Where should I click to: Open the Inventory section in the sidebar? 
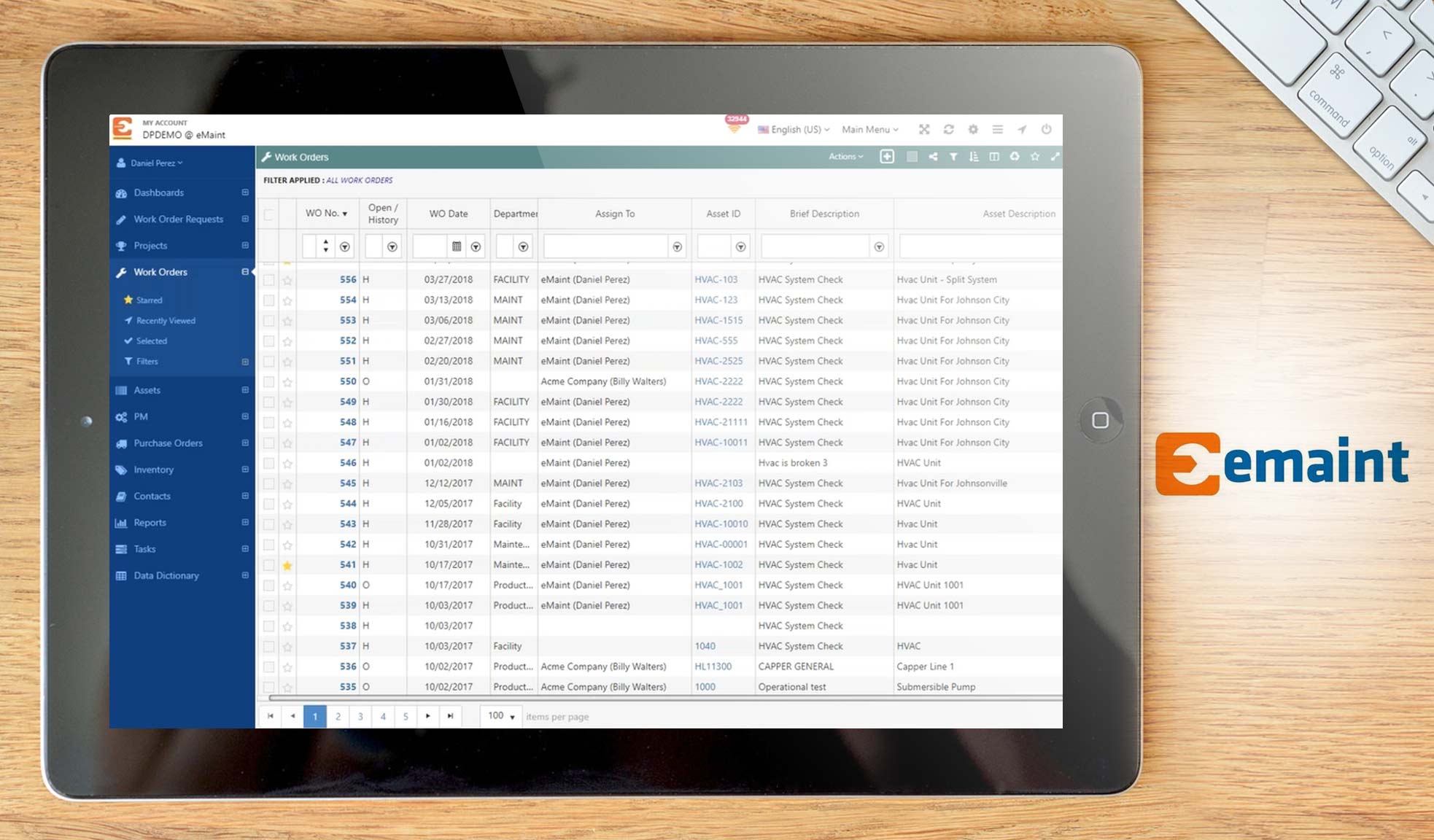point(154,470)
